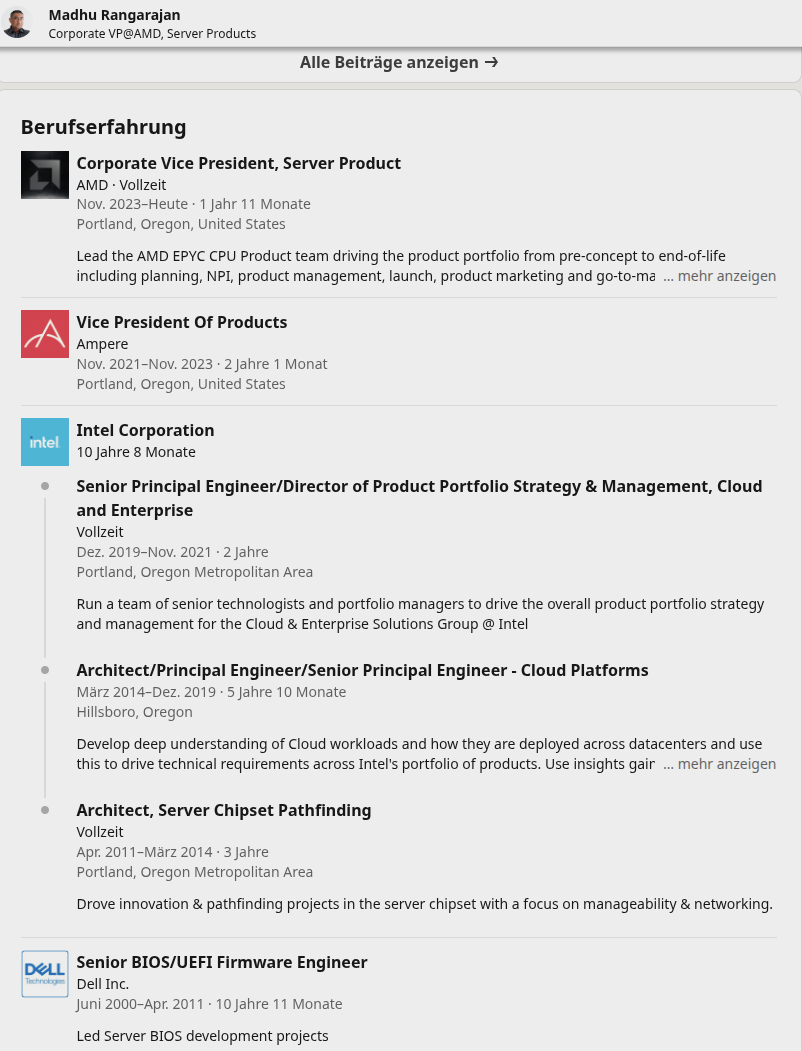Click the profile photo in the sticky header
The image size is (802, 1051).
coord(17,22)
